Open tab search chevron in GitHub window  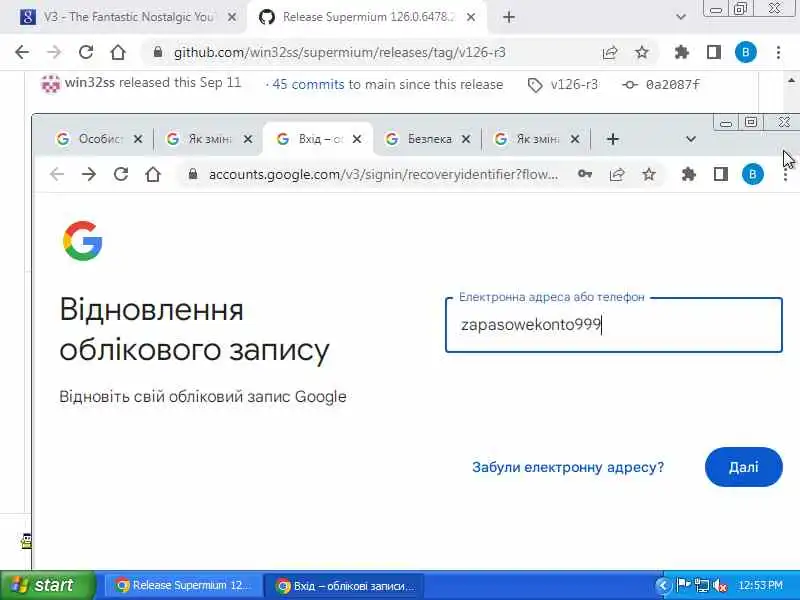click(x=681, y=17)
